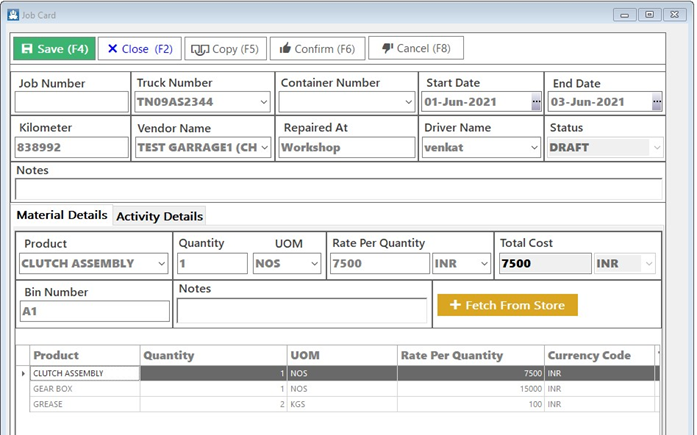
Task: Expand Truck Number dropdown
Action: [x=264, y=102]
